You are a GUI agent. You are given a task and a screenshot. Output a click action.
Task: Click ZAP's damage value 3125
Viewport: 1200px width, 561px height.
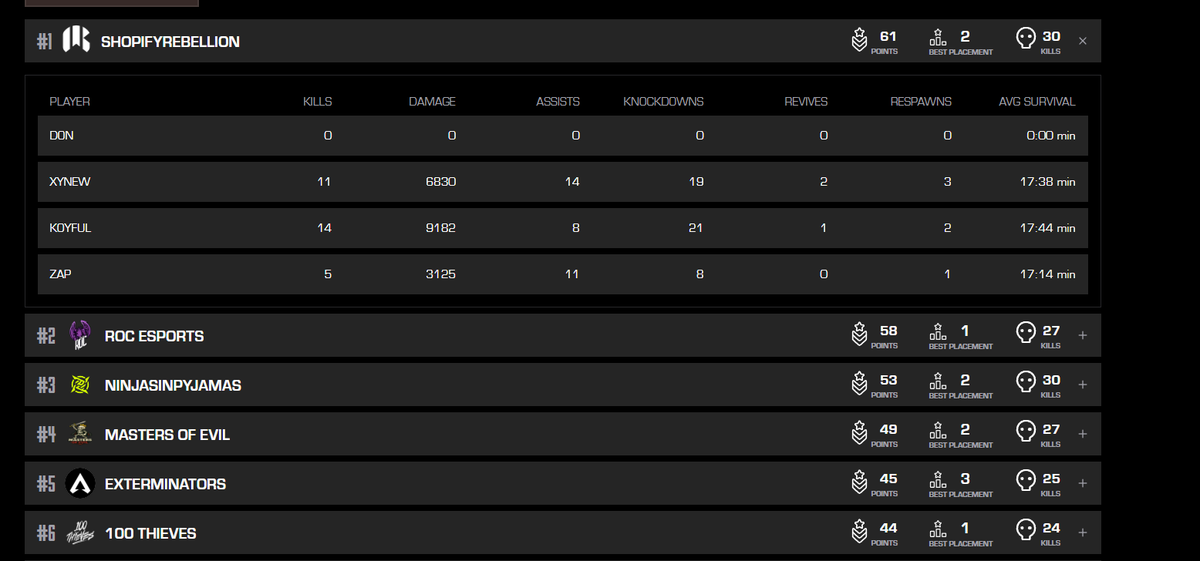click(x=440, y=274)
